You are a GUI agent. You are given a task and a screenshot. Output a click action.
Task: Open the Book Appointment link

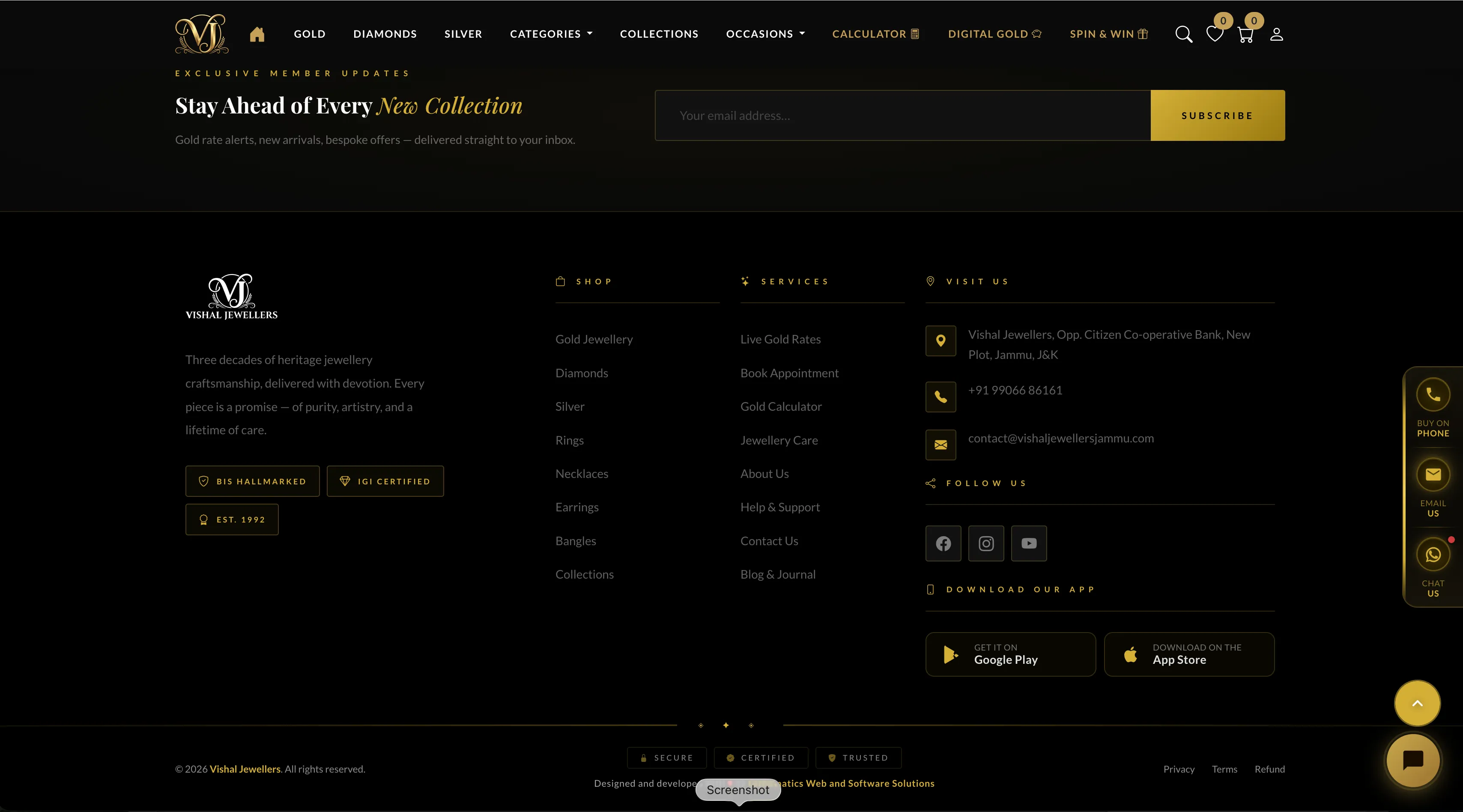(x=789, y=373)
